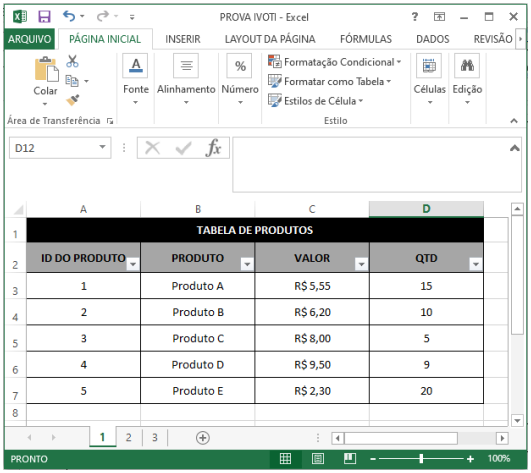Switch to Page Layout view in status bar

pos(318,459)
